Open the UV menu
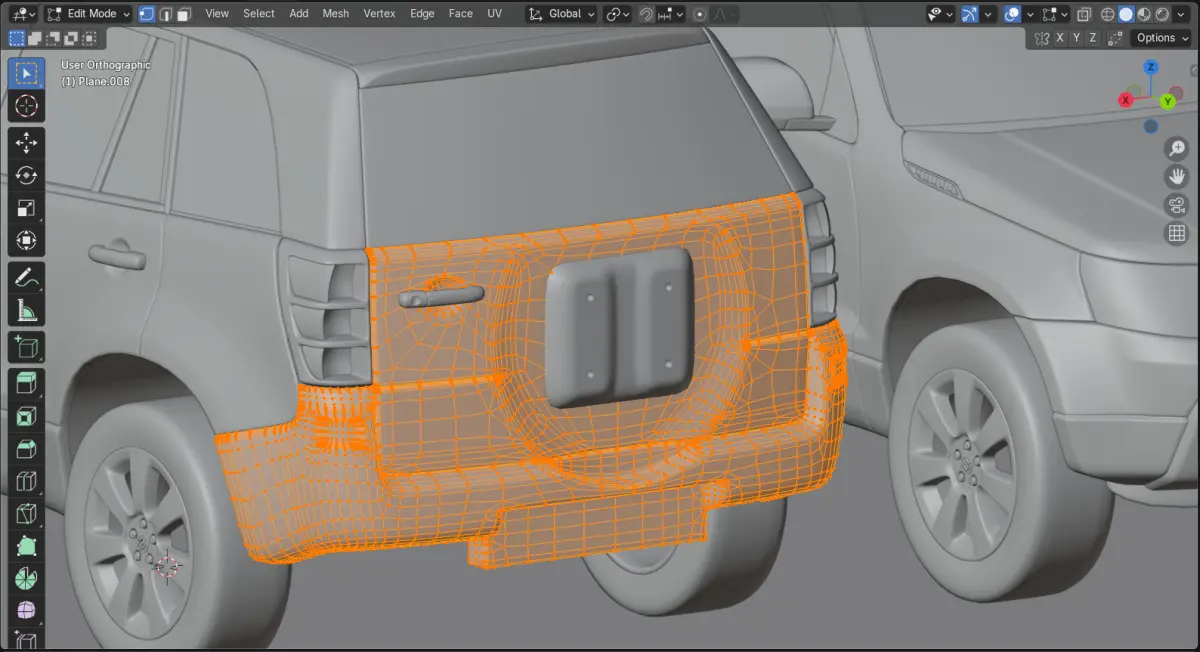 (495, 14)
